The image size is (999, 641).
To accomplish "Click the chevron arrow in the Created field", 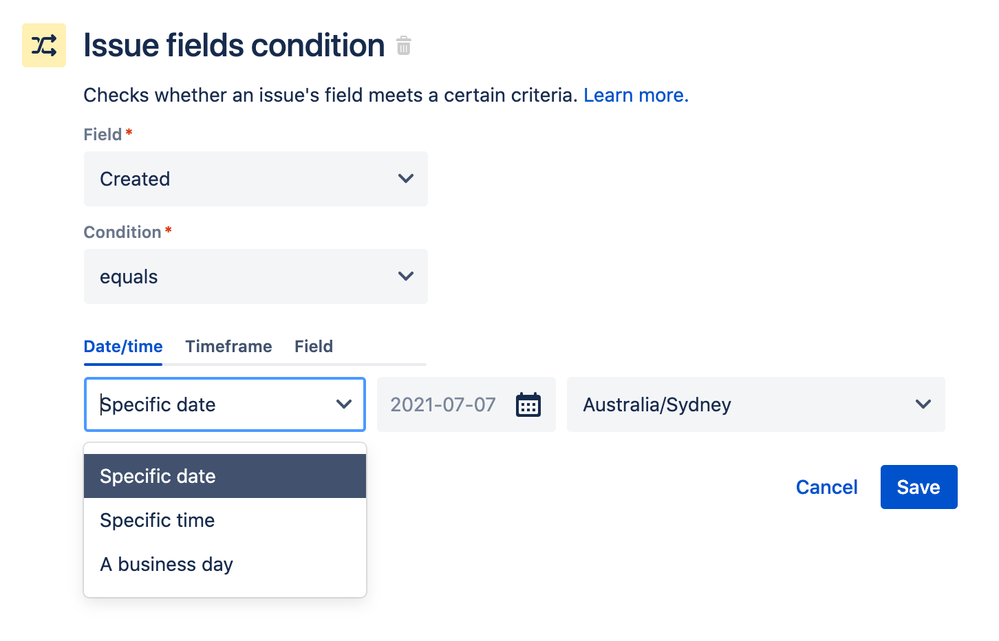I will pos(405,179).
